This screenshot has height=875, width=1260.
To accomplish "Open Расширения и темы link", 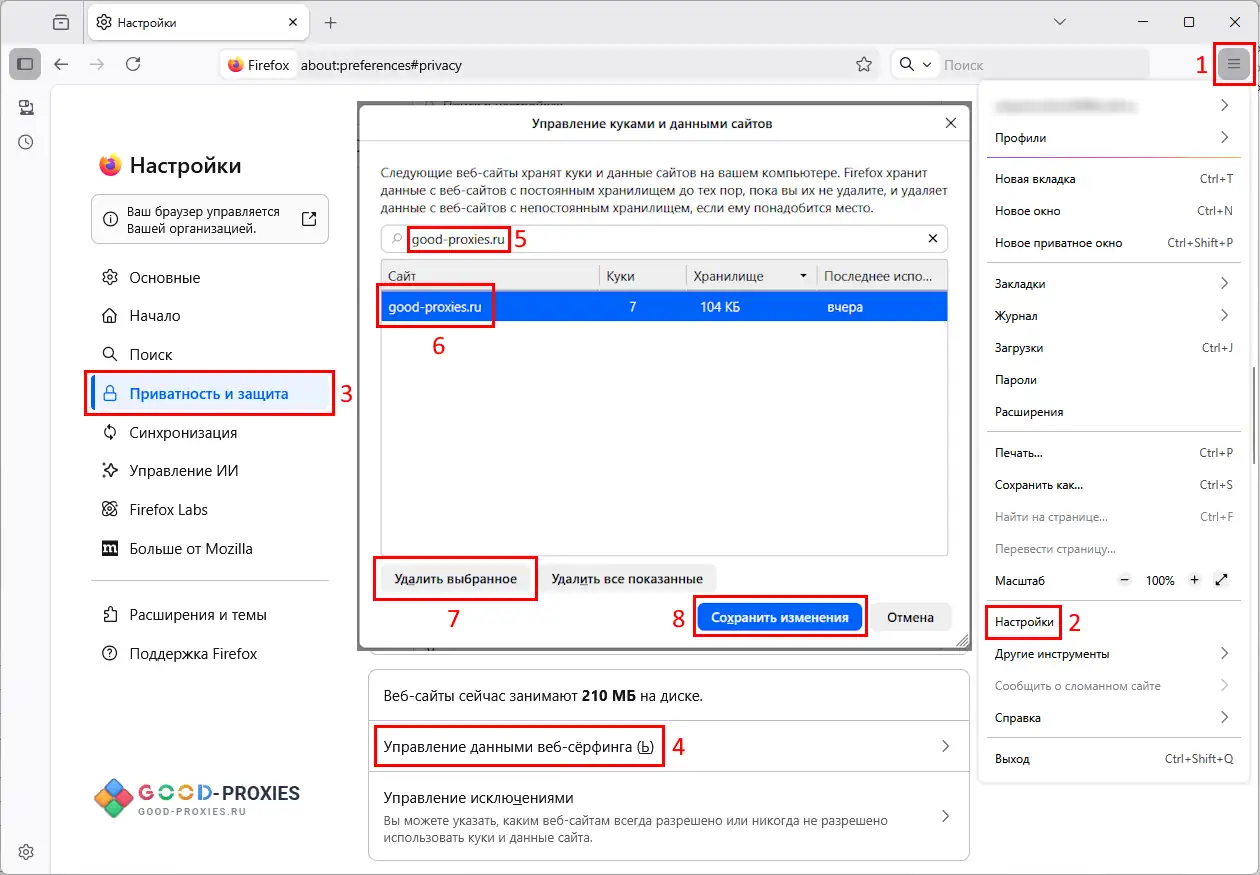I will coord(210,615).
